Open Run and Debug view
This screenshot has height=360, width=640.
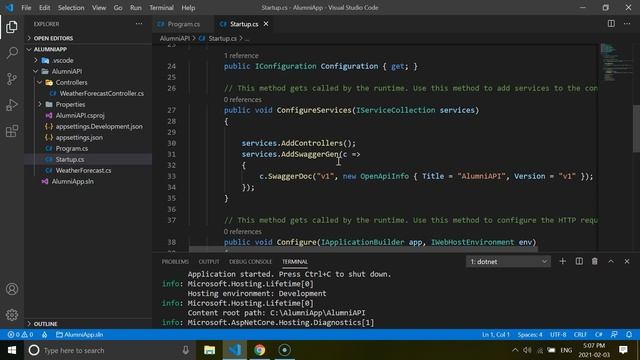click(x=12, y=105)
